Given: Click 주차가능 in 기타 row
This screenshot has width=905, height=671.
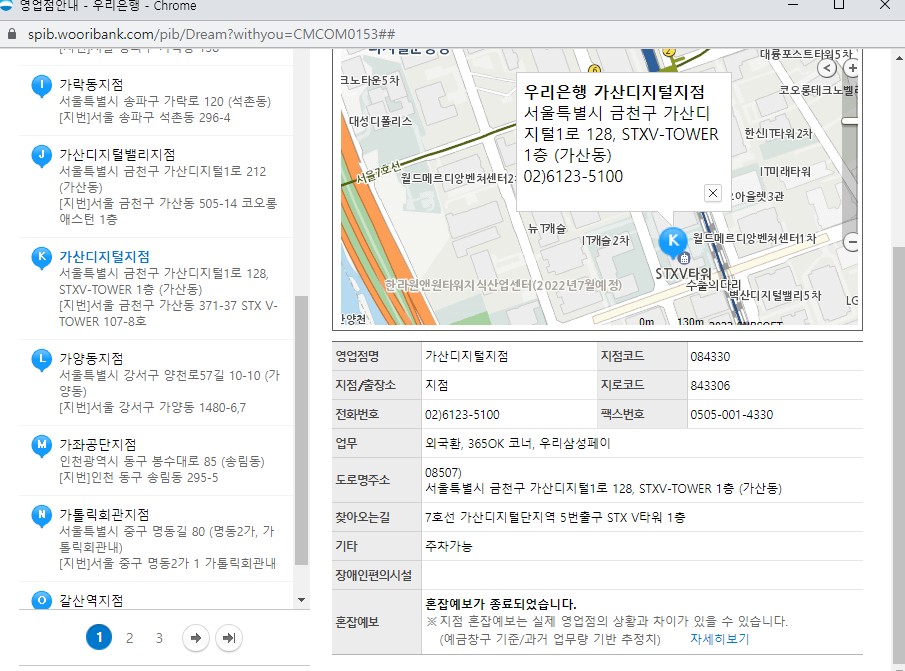Looking at the screenshot, I should [x=448, y=546].
